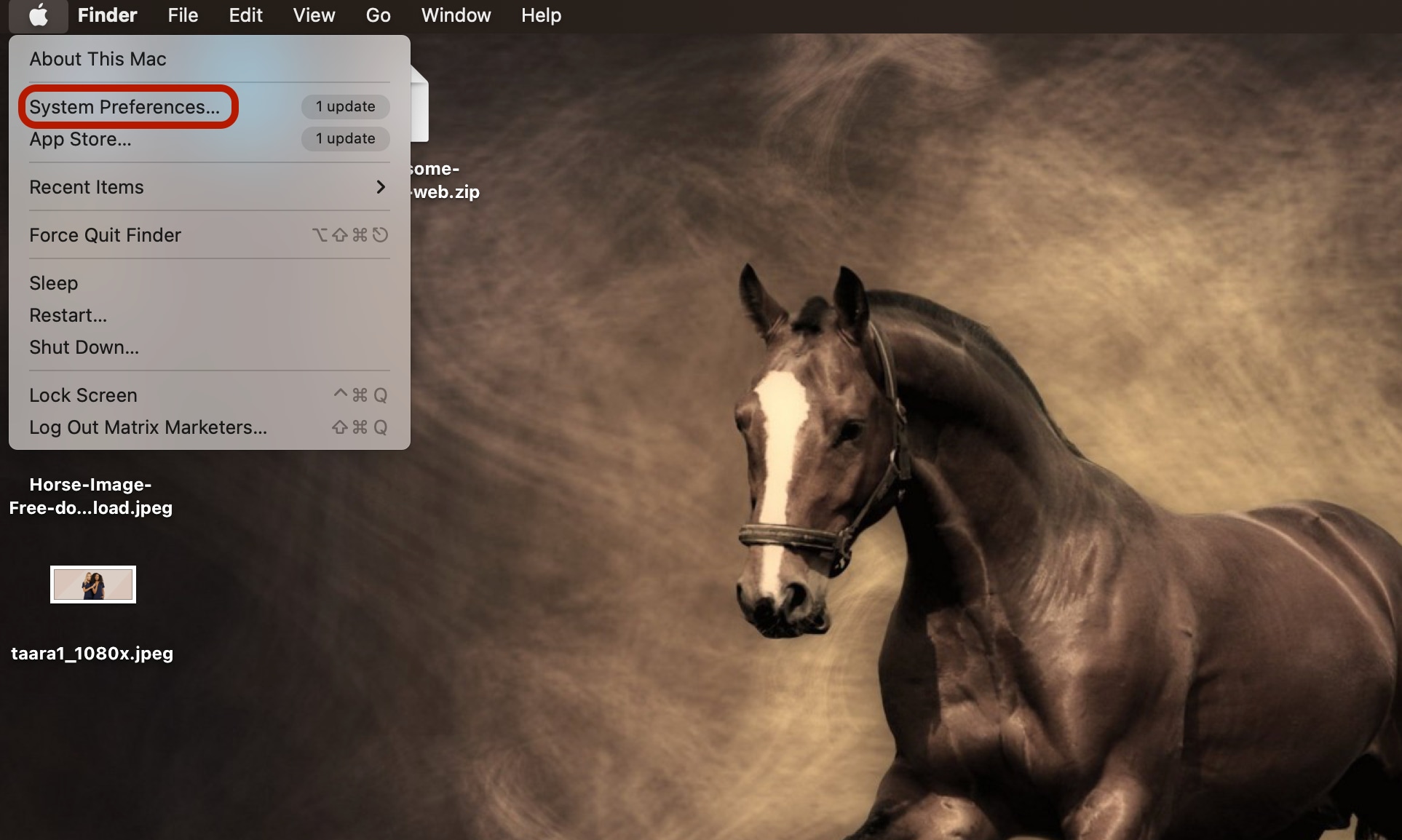Screen dimensions: 1402x840
Task: Click the Help menu item
Action: tap(541, 15)
